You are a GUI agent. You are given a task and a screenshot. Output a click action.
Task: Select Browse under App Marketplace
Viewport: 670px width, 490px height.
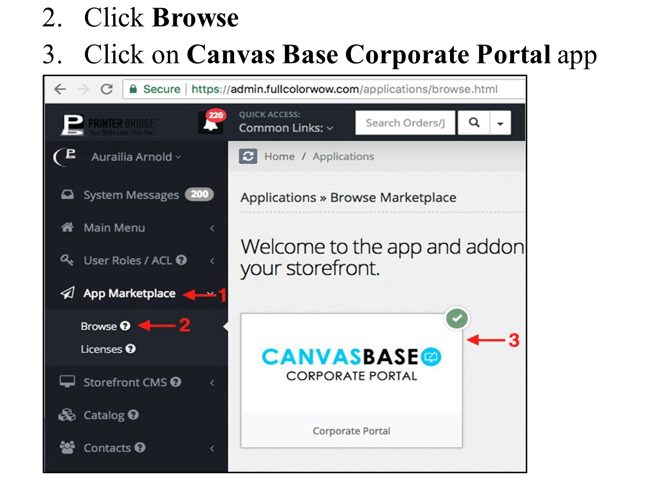tap(99, 326)
